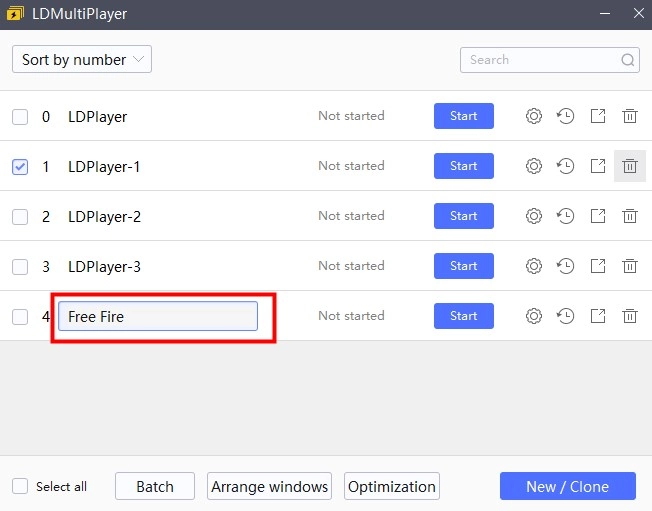Click the Arrange windows button
This screenshot has height=511, width=652.
(x=269, y=486)
